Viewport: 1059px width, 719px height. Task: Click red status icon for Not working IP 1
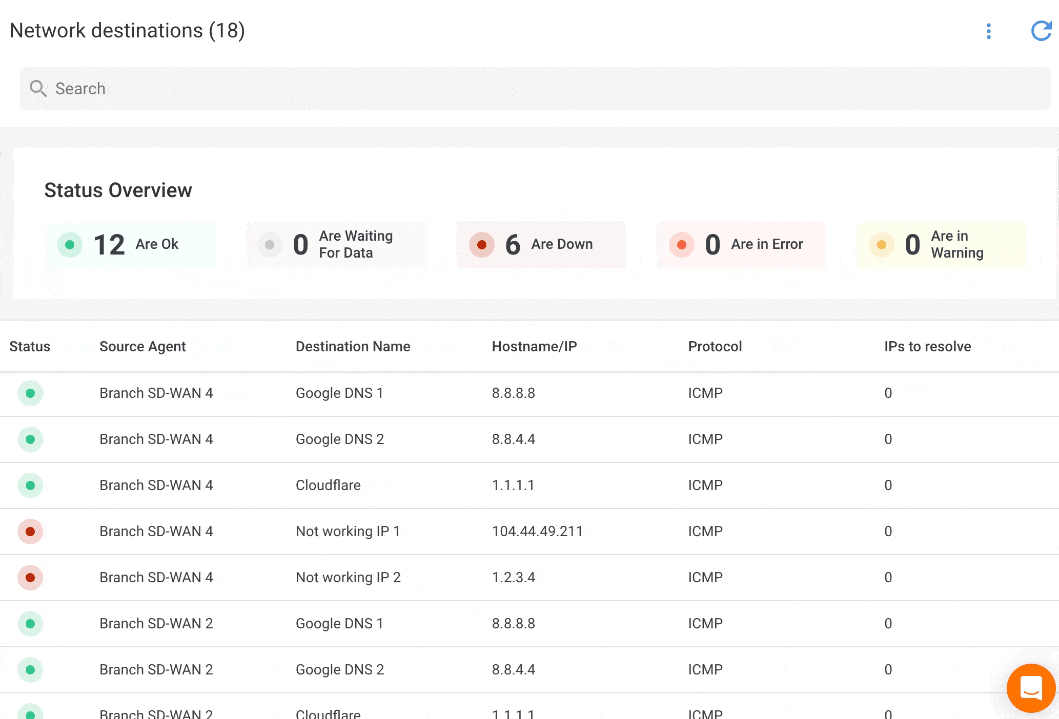(30, 532)
